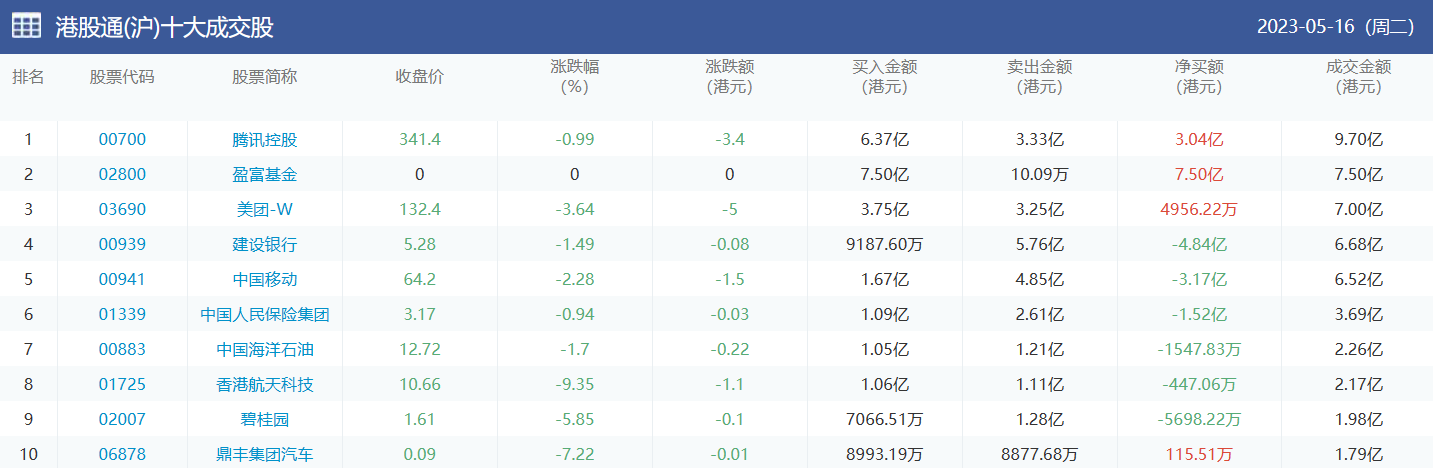This screenshot has height=468, width=1433.
Task: Click stock code 00939
Action: click(x=122, y=244)
